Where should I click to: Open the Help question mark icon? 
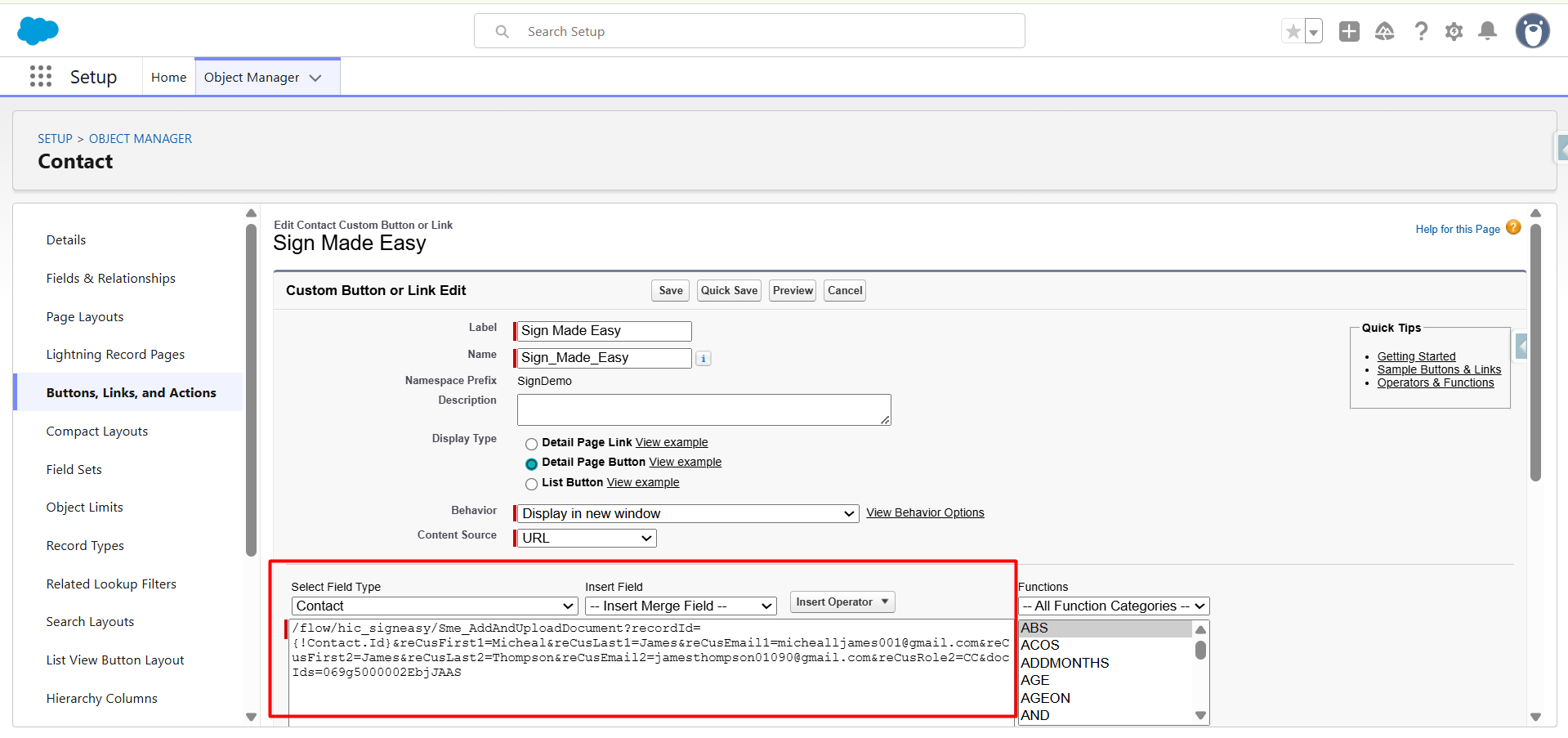tap(1421, 32)
